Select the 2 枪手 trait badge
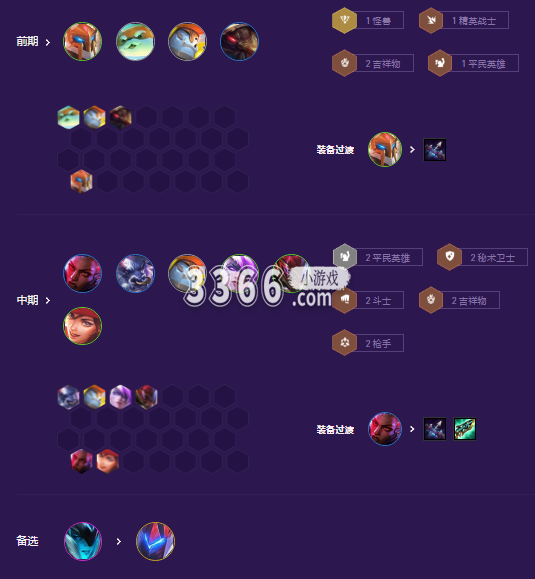 368,343
